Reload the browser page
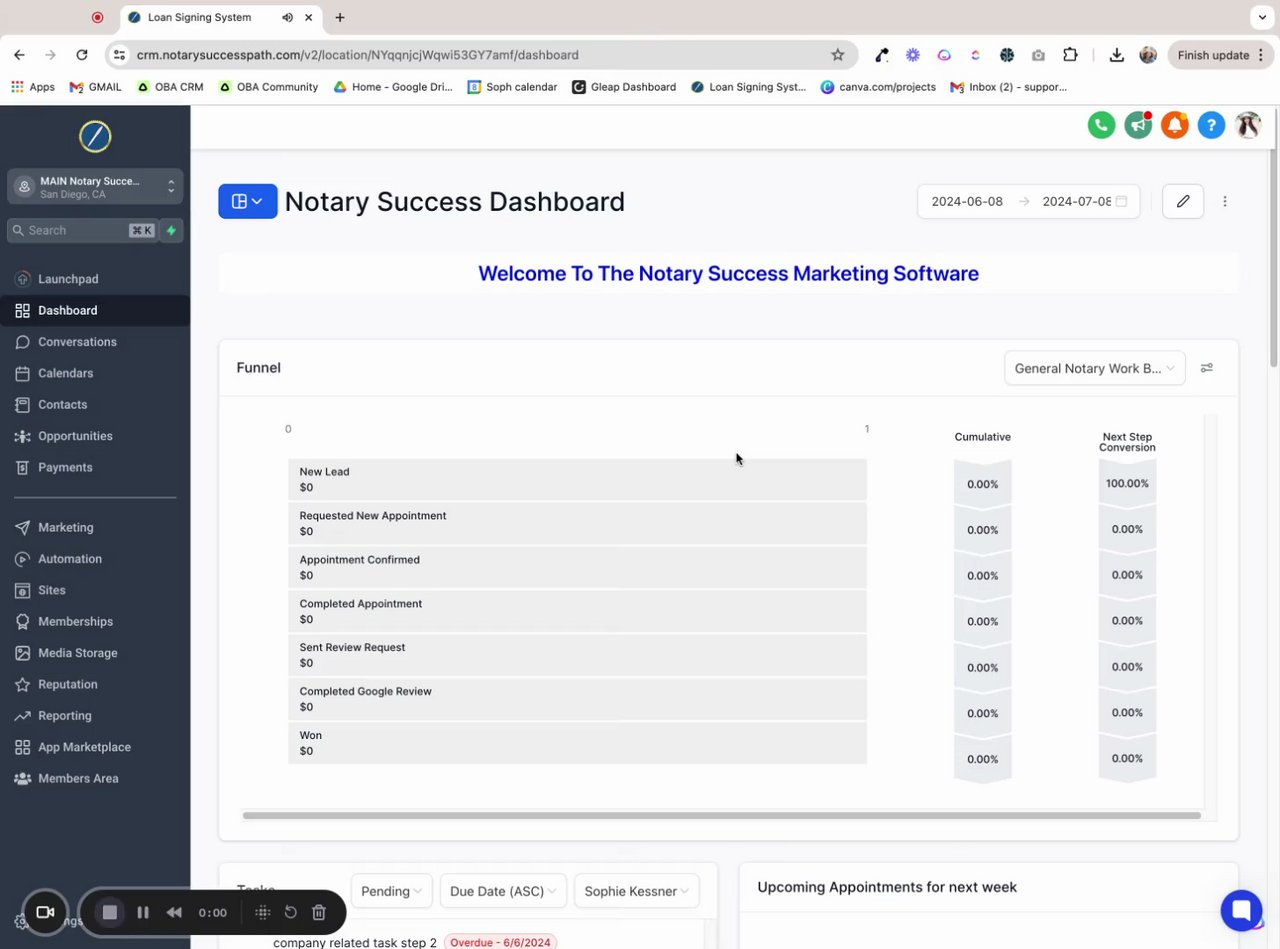 [82, 55]
